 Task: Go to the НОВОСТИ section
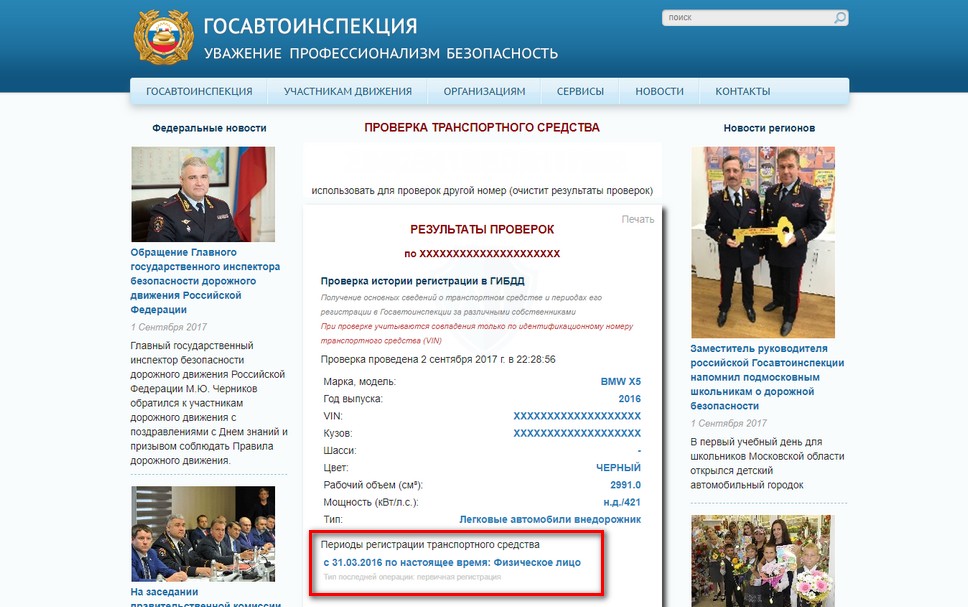pyautogui.click(x=659, y=91)
